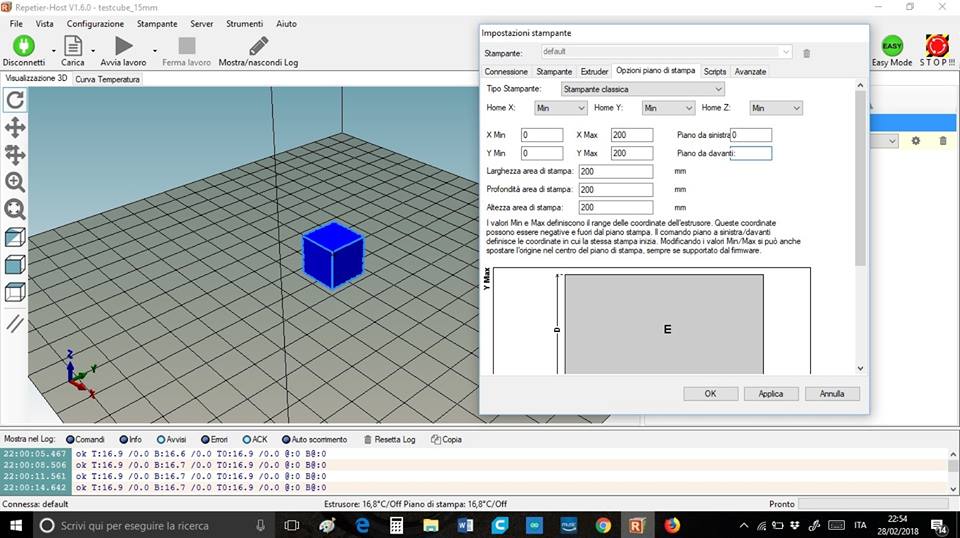Open the File menu
This screenshot has width=960, height=538.
click(17, 24)
